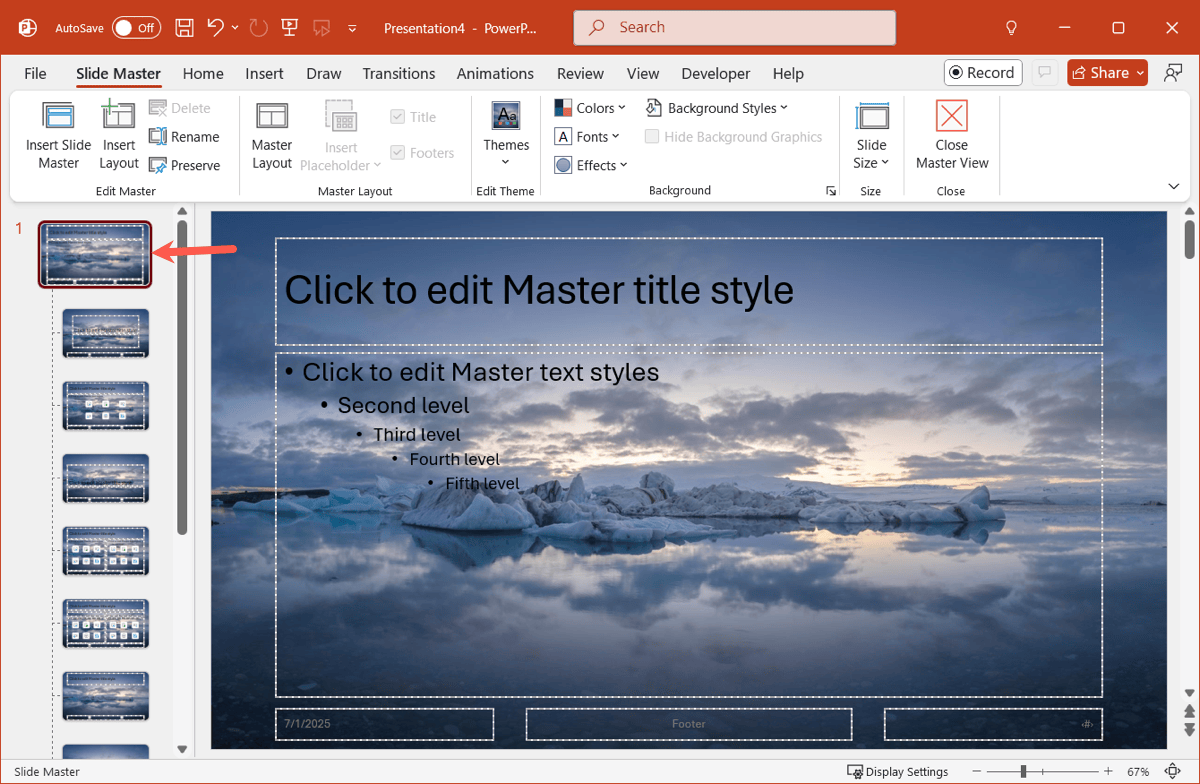Viewport: 1200px width, 784px height.
Task: Click the Record button
Action: [x=982, y=73]
